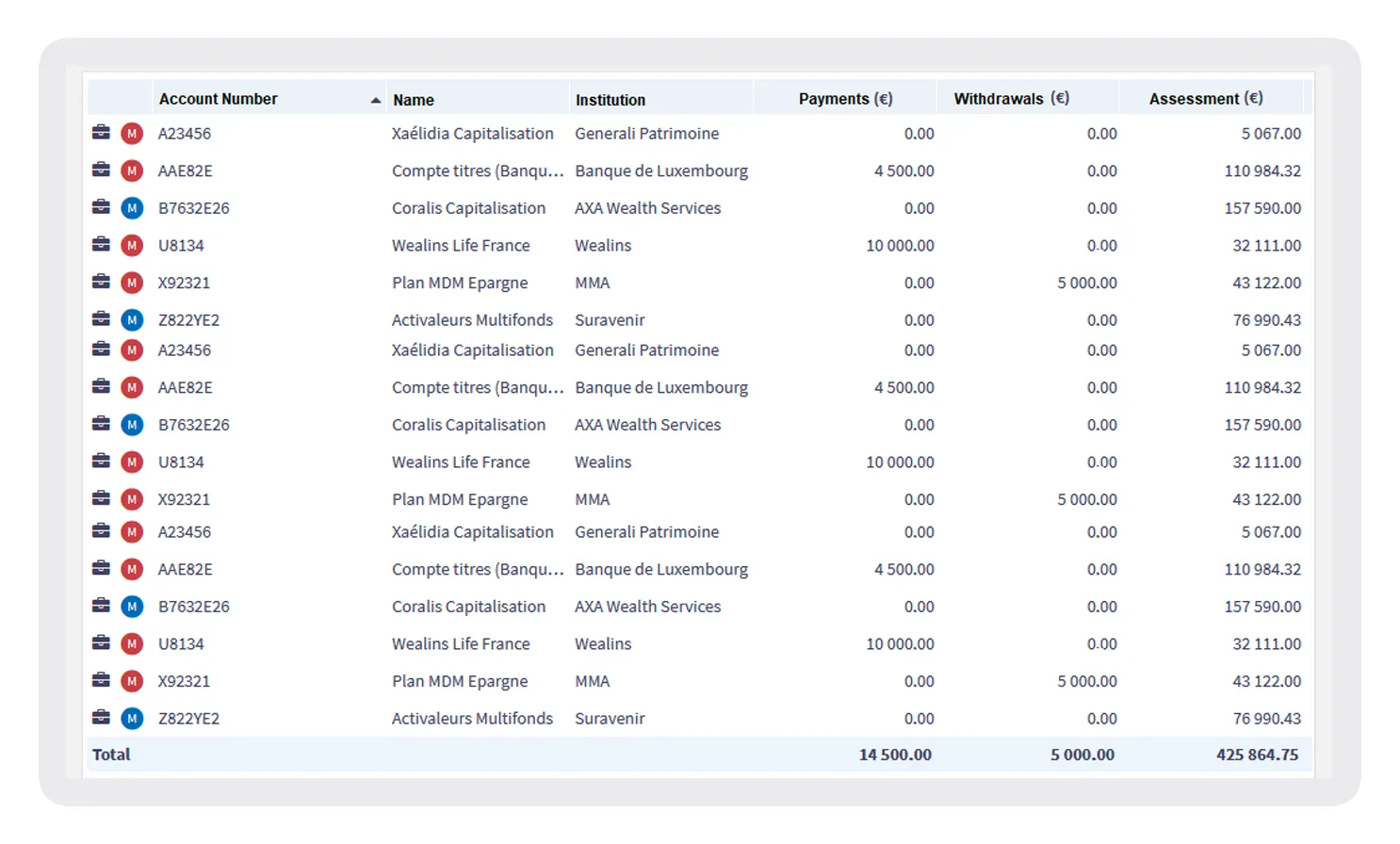Open the briefcase icon on the upper Z822YE2 row
Viewport: 1400px width, 844px height.
pyautogui.click(x=101, y=318)
